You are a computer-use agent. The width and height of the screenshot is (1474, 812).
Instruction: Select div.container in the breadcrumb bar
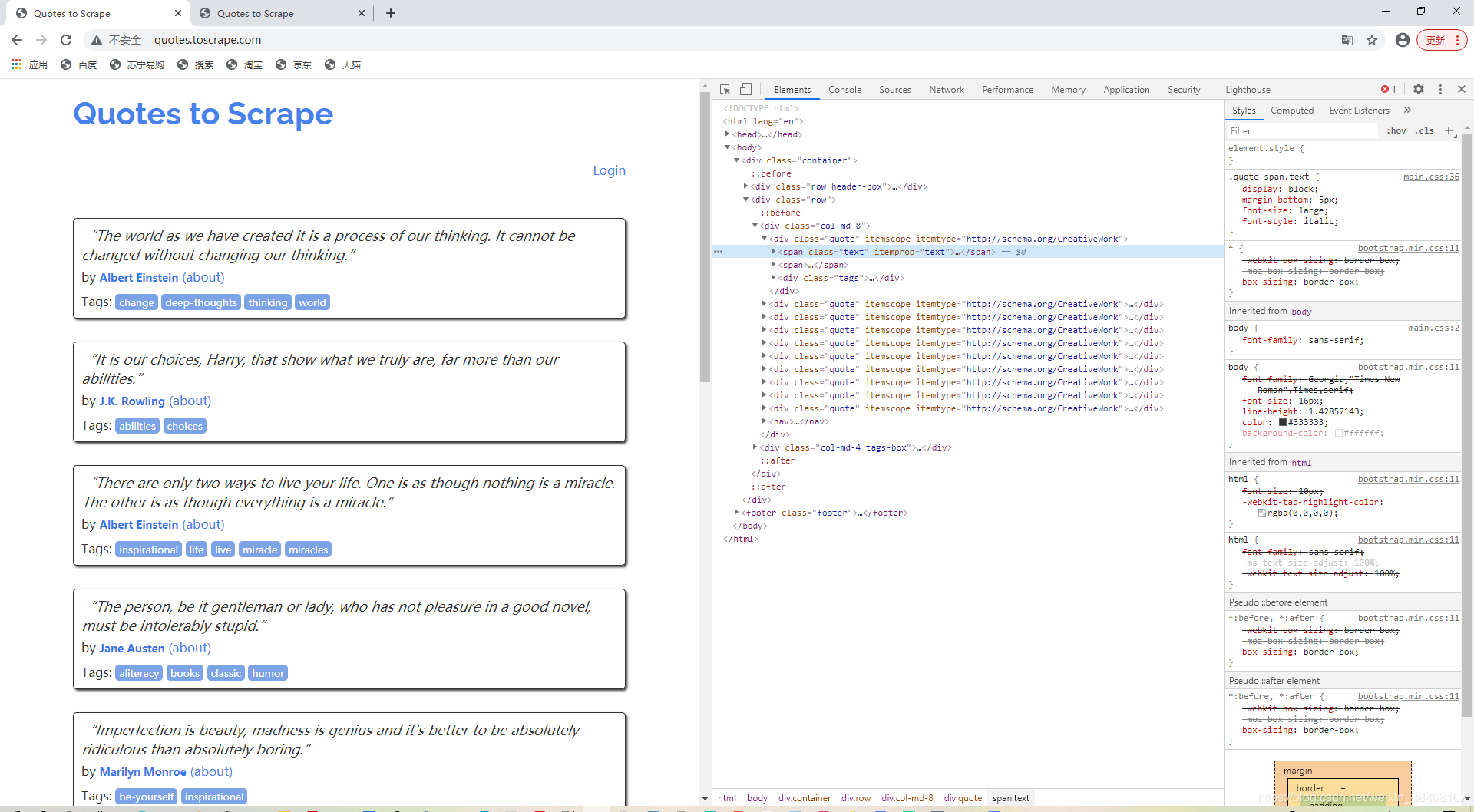pyautogui.click(x=805, y=798)
